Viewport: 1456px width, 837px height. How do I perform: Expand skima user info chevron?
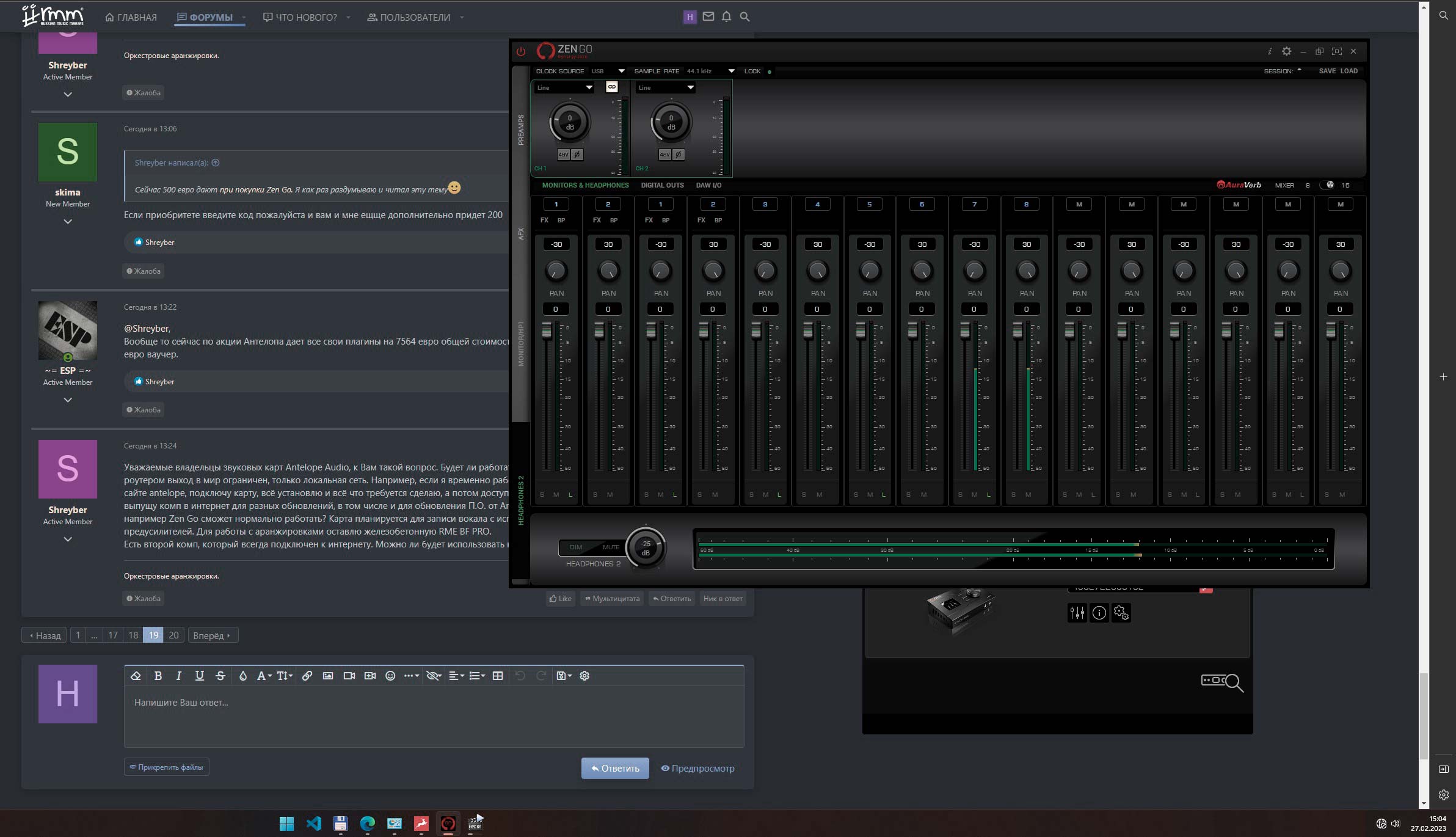(68, 221)
